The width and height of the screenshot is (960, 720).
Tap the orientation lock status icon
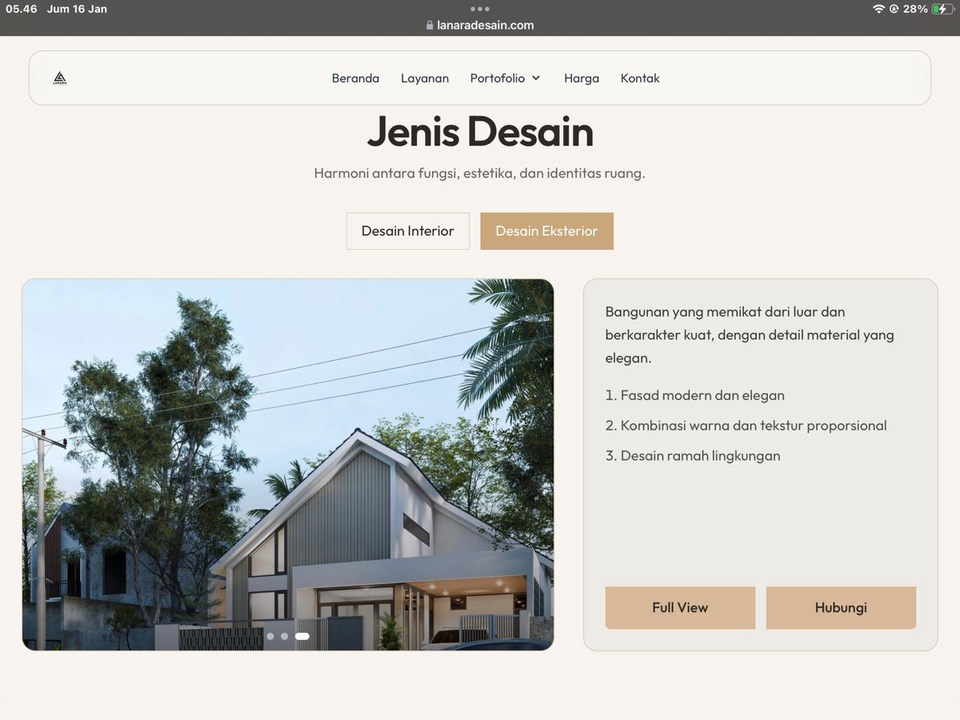coord(893,9)
